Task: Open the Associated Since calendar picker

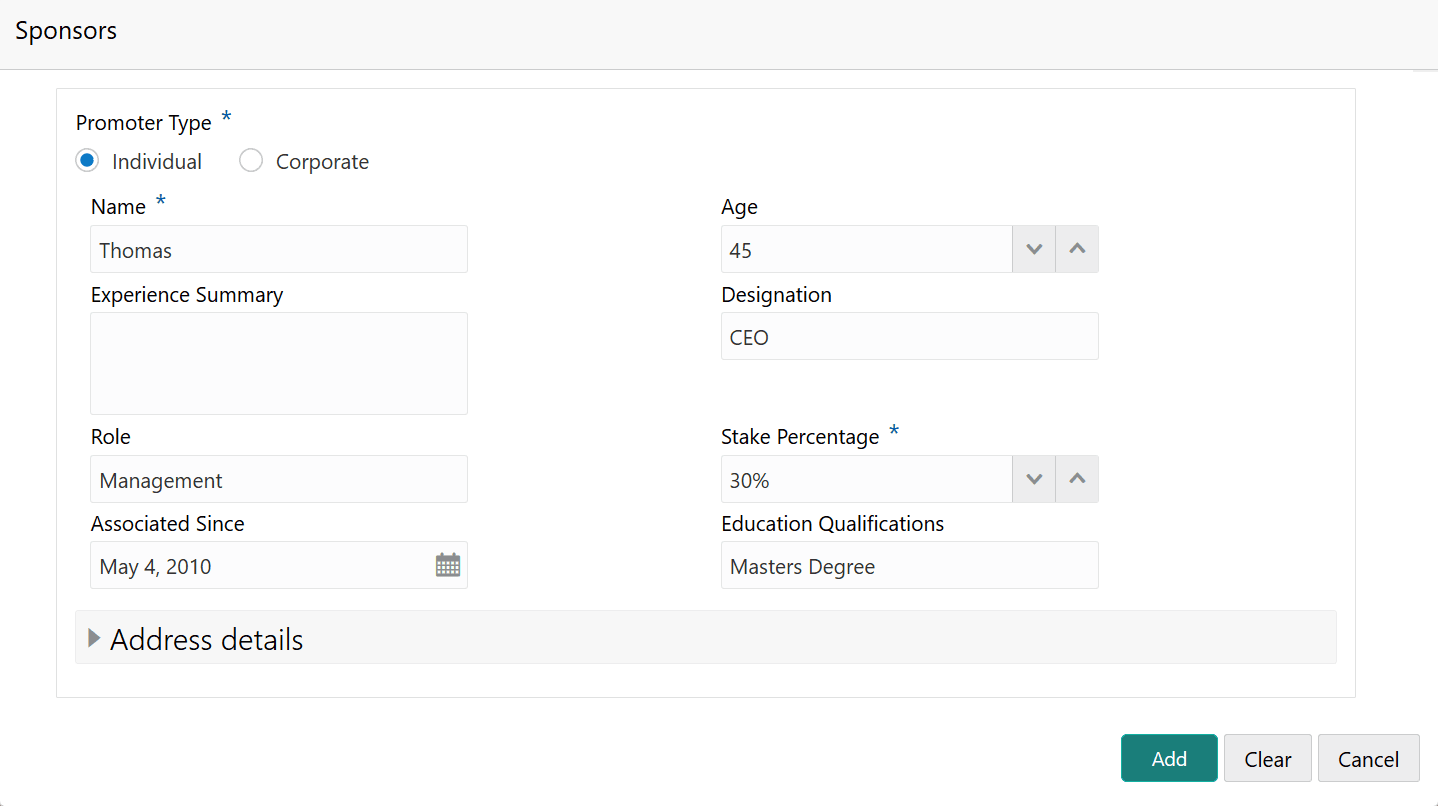Action: point(447,566)
